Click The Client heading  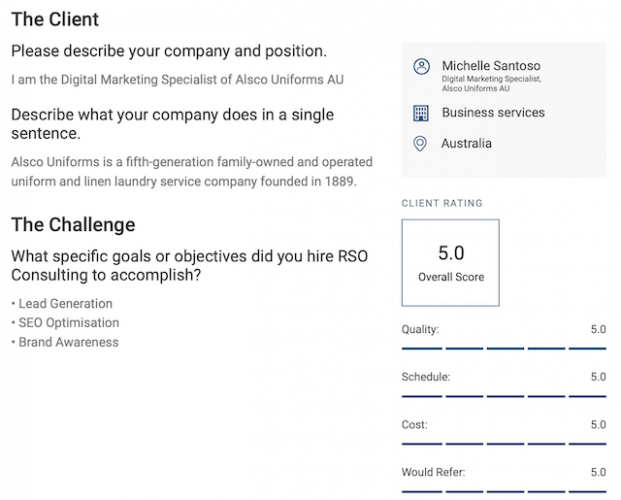click(55, 19)
